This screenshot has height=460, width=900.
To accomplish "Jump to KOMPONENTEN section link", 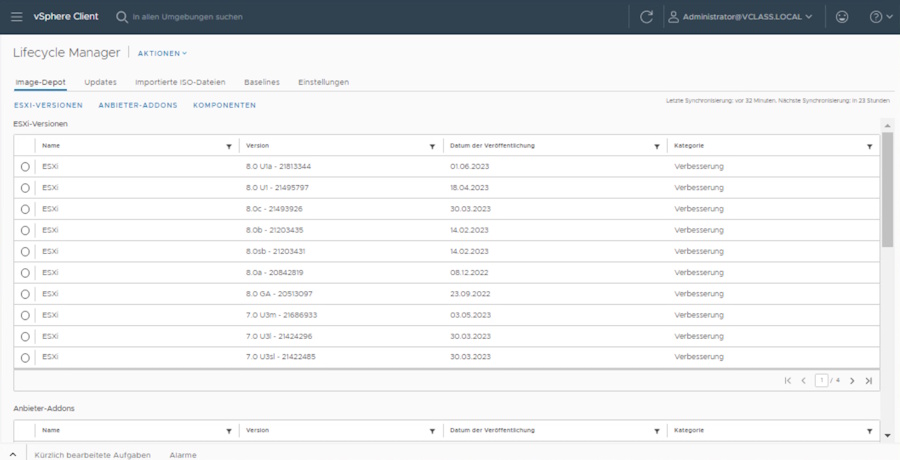I will point(224,105).
